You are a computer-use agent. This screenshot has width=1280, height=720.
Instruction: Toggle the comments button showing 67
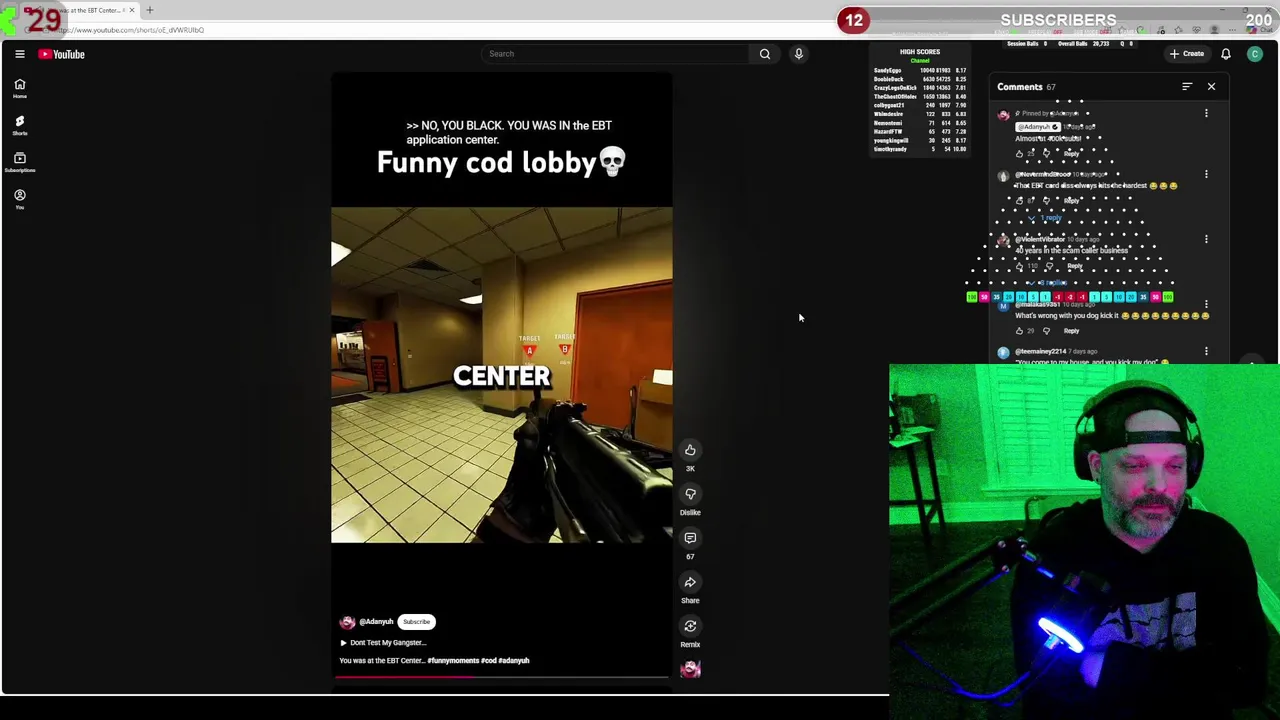[x=690, y=538]
